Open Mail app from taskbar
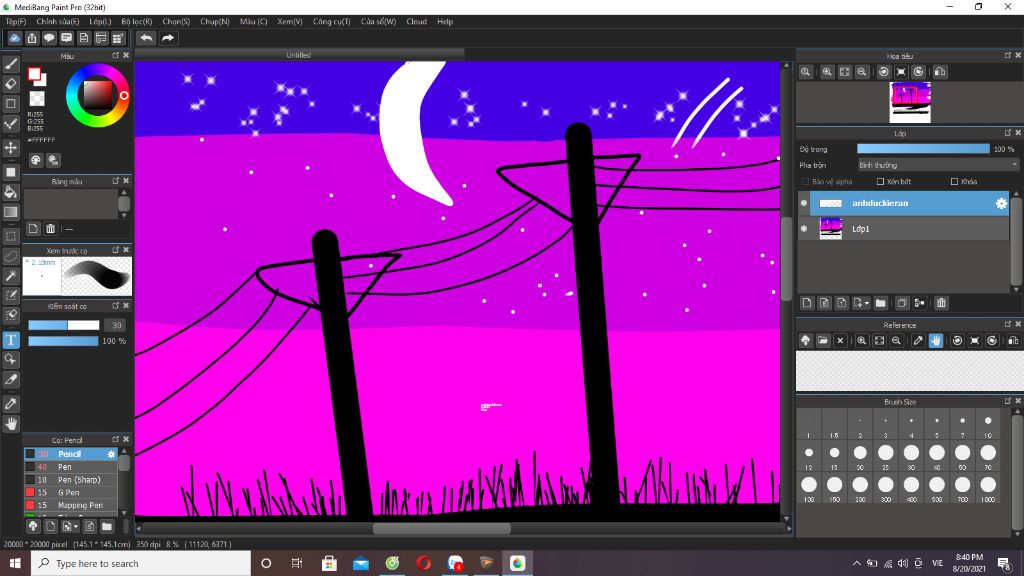 [360, 563]
